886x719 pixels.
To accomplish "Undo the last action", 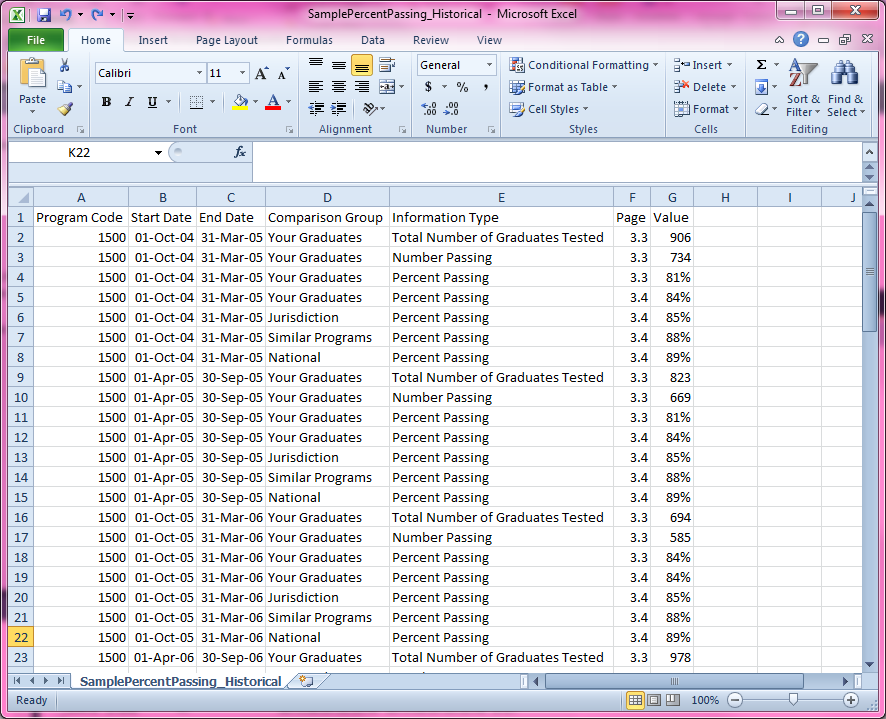I will pos(66,15).
